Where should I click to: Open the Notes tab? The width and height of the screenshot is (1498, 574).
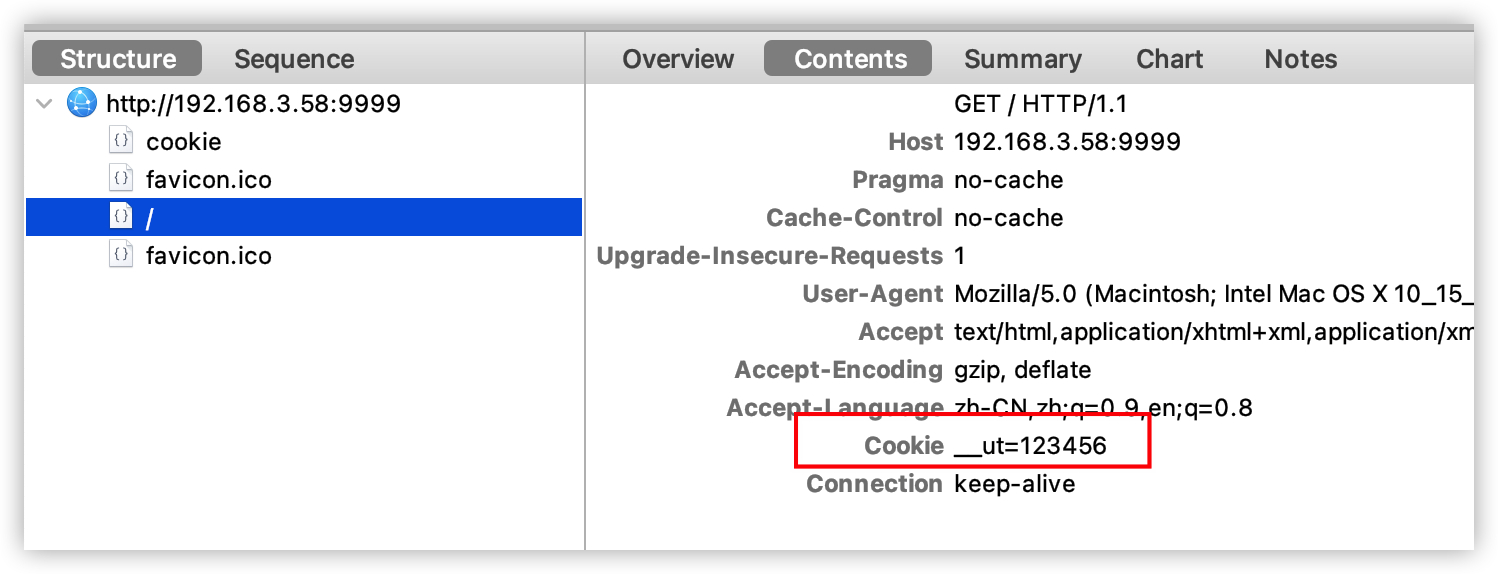(1300, 59)
